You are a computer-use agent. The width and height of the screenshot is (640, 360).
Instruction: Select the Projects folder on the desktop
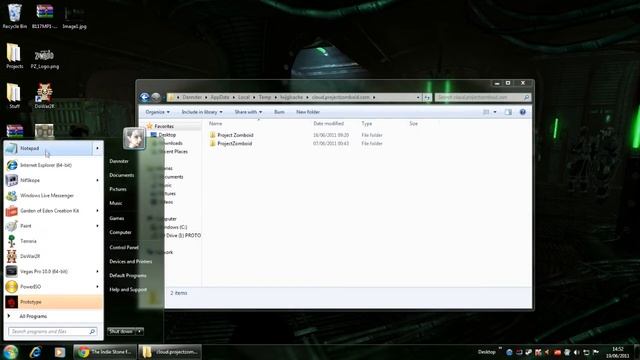(x=14, y=56)
